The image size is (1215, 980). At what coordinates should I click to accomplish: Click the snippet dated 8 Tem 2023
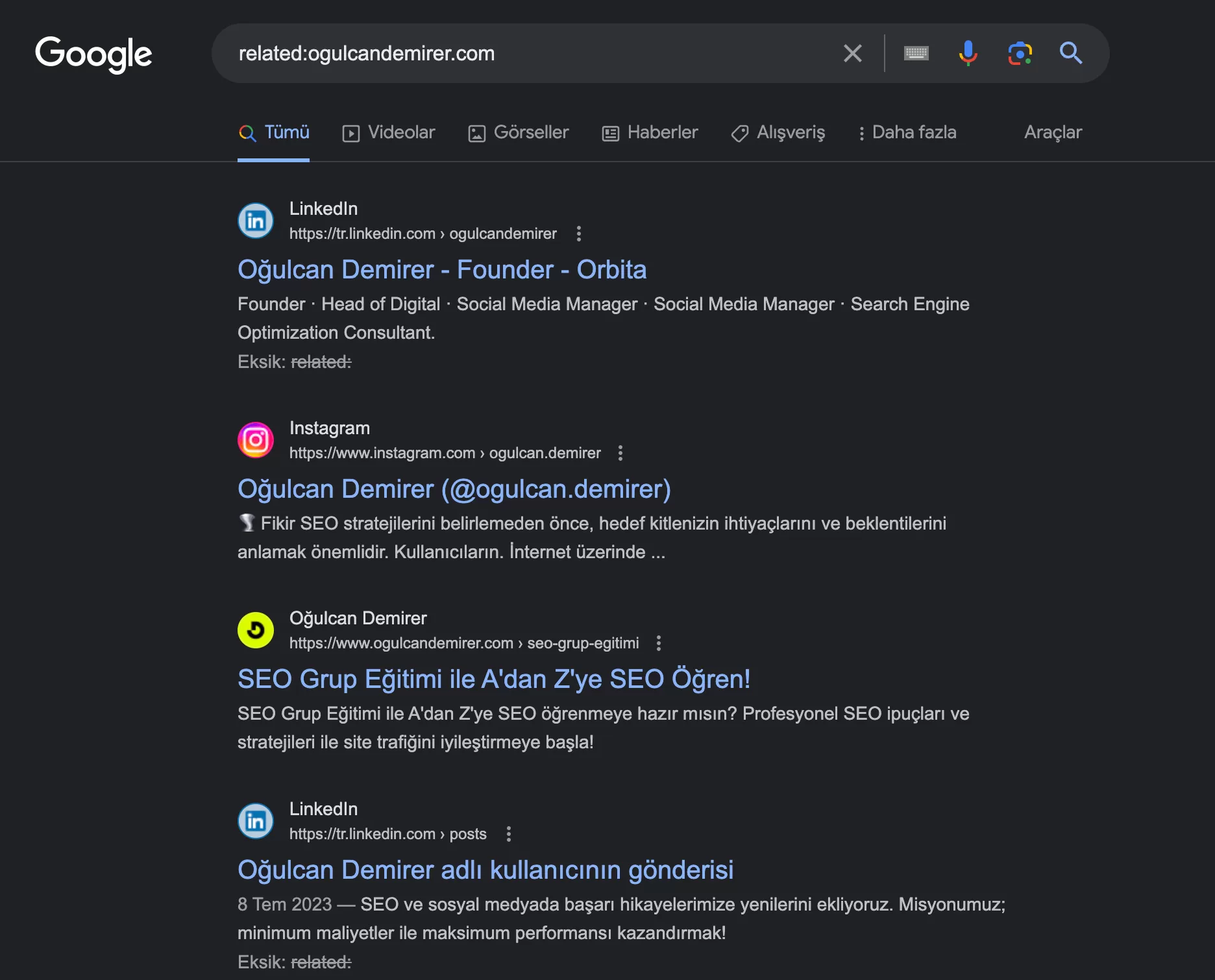click(622, 919)
